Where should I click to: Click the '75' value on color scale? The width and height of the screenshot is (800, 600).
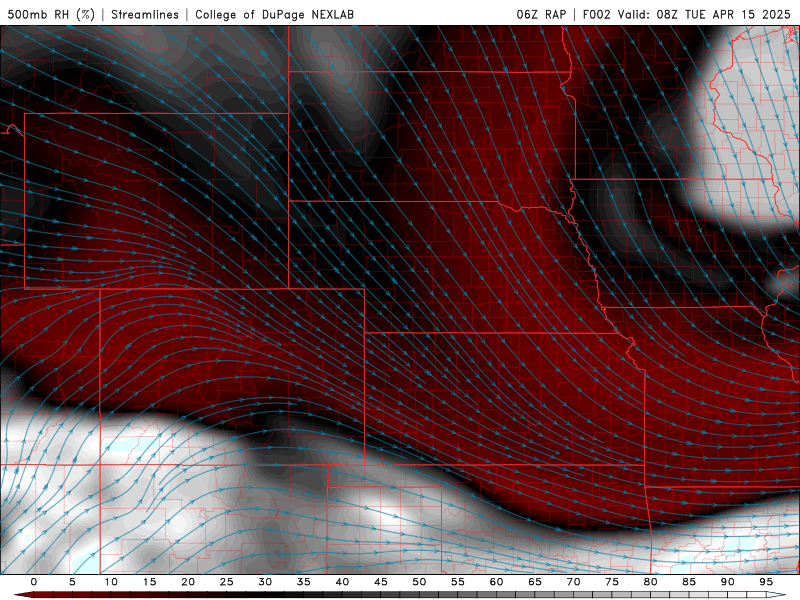point(612,582)
